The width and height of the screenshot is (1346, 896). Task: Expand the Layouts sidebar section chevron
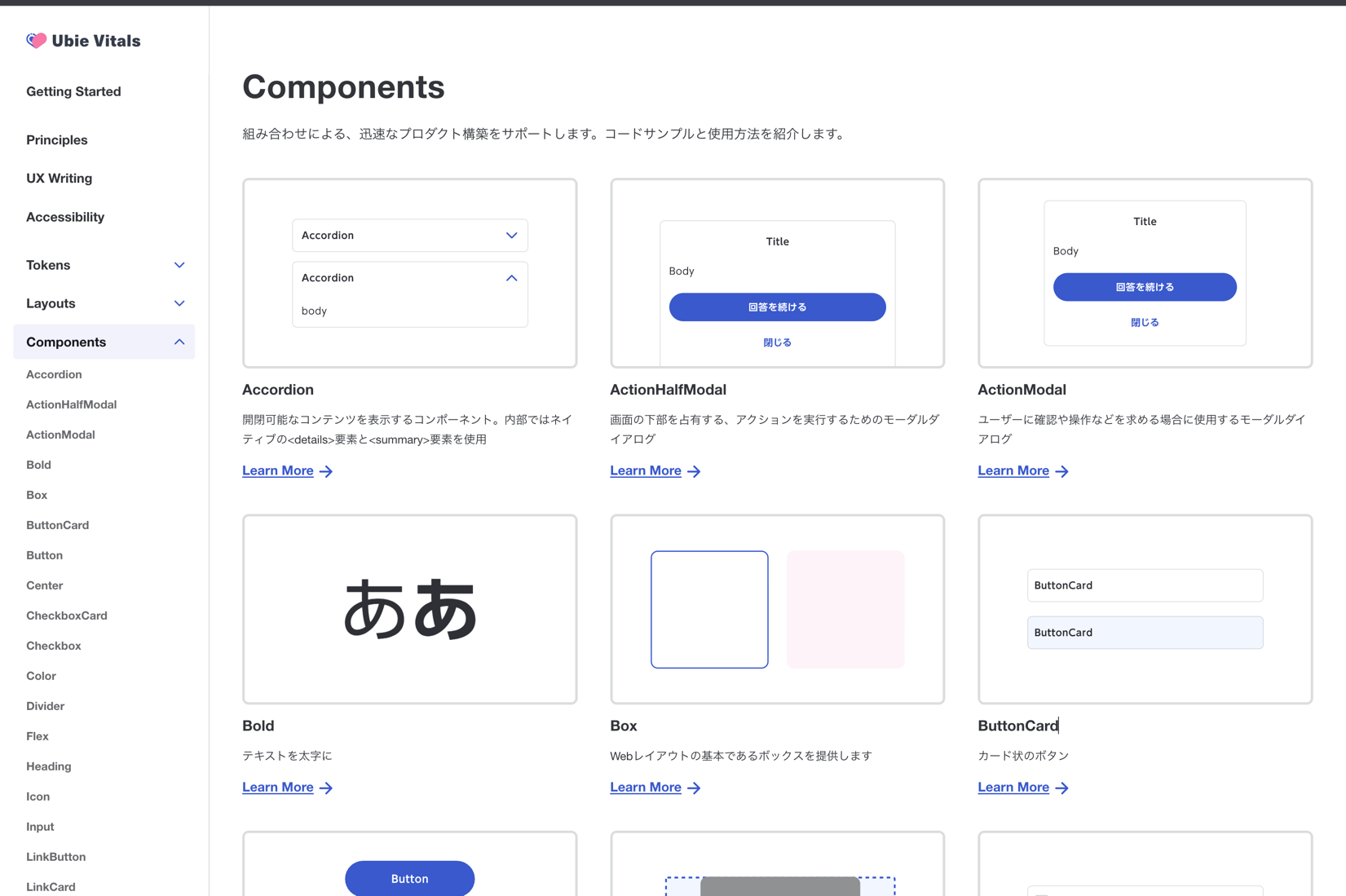179,303
